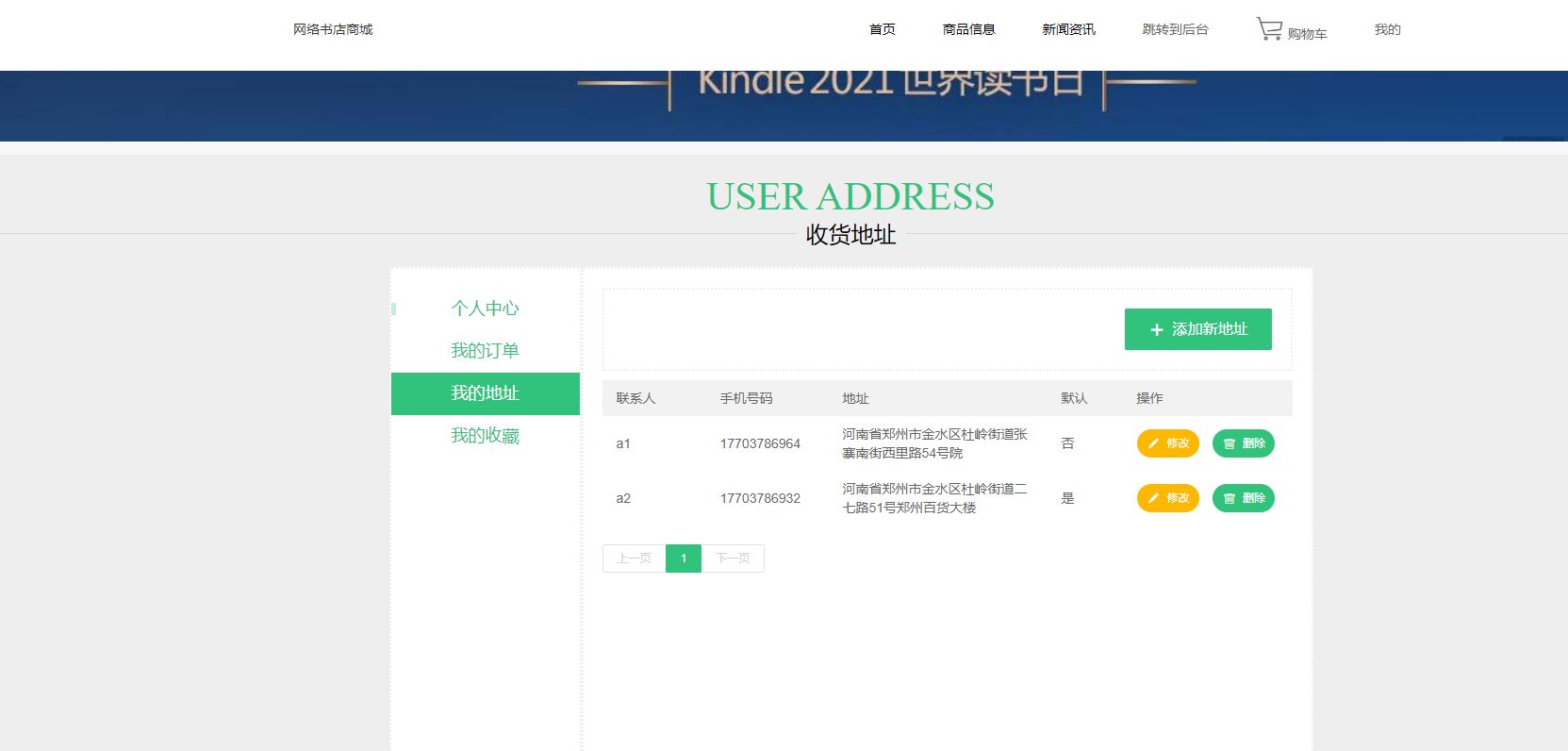Click 下一页 pagination button
The height and width of the screenshot is (751, 1568).
coord(733,559)
